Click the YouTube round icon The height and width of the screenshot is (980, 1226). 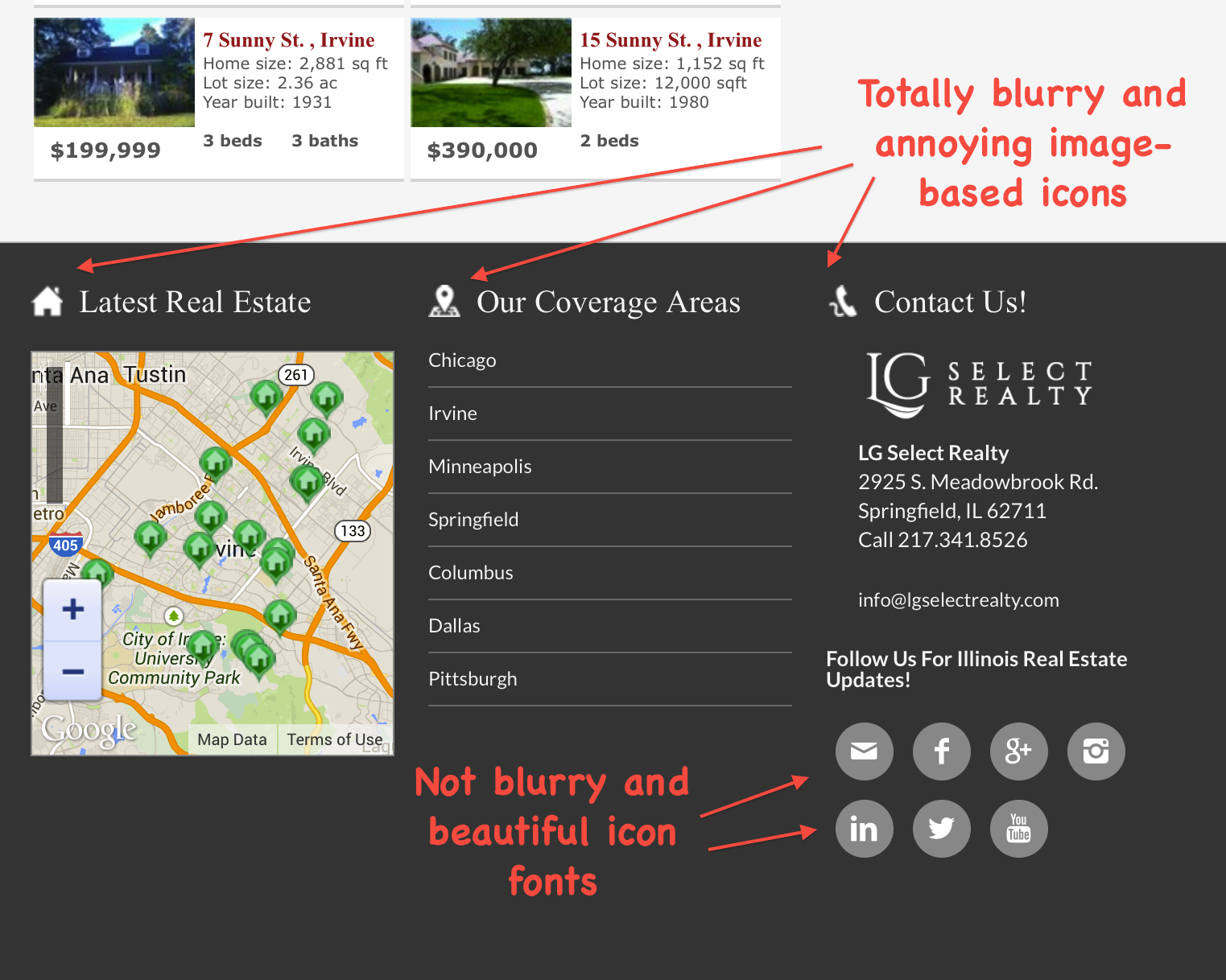(1018, 829)
